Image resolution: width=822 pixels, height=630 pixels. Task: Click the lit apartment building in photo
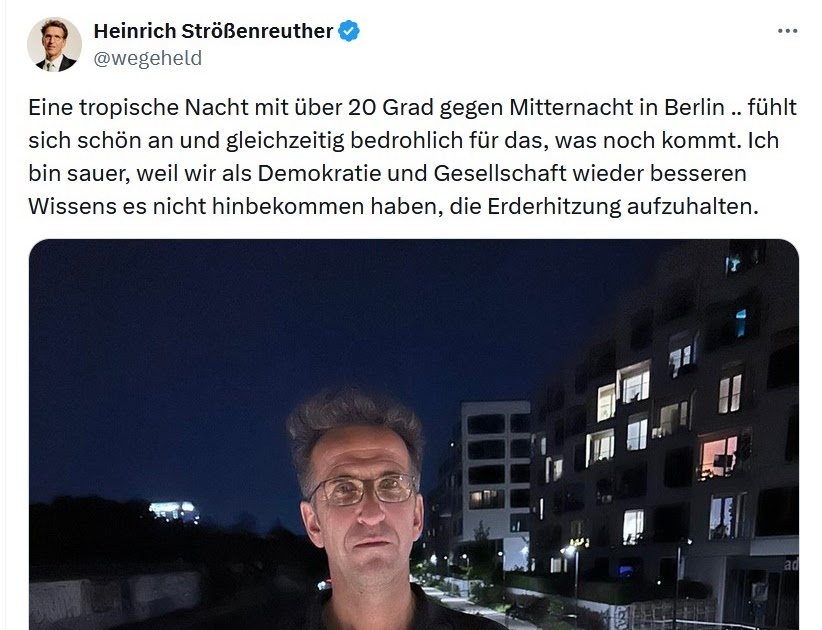(x=666, y=419)
